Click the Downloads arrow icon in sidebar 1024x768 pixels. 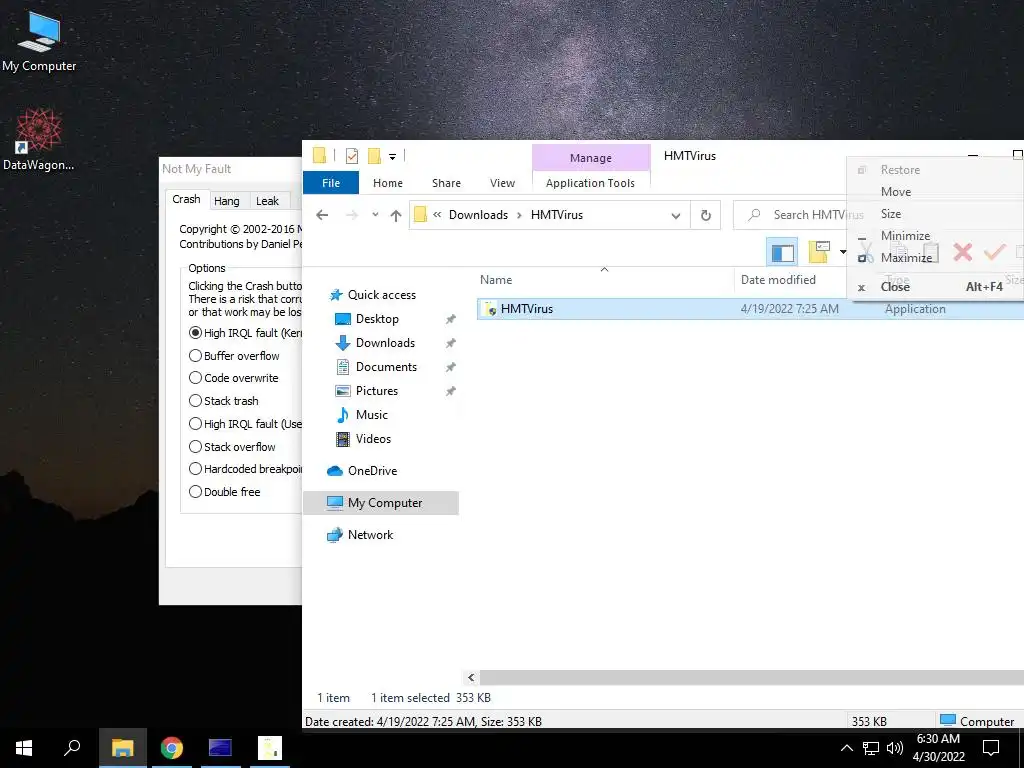tap(342, 343)
